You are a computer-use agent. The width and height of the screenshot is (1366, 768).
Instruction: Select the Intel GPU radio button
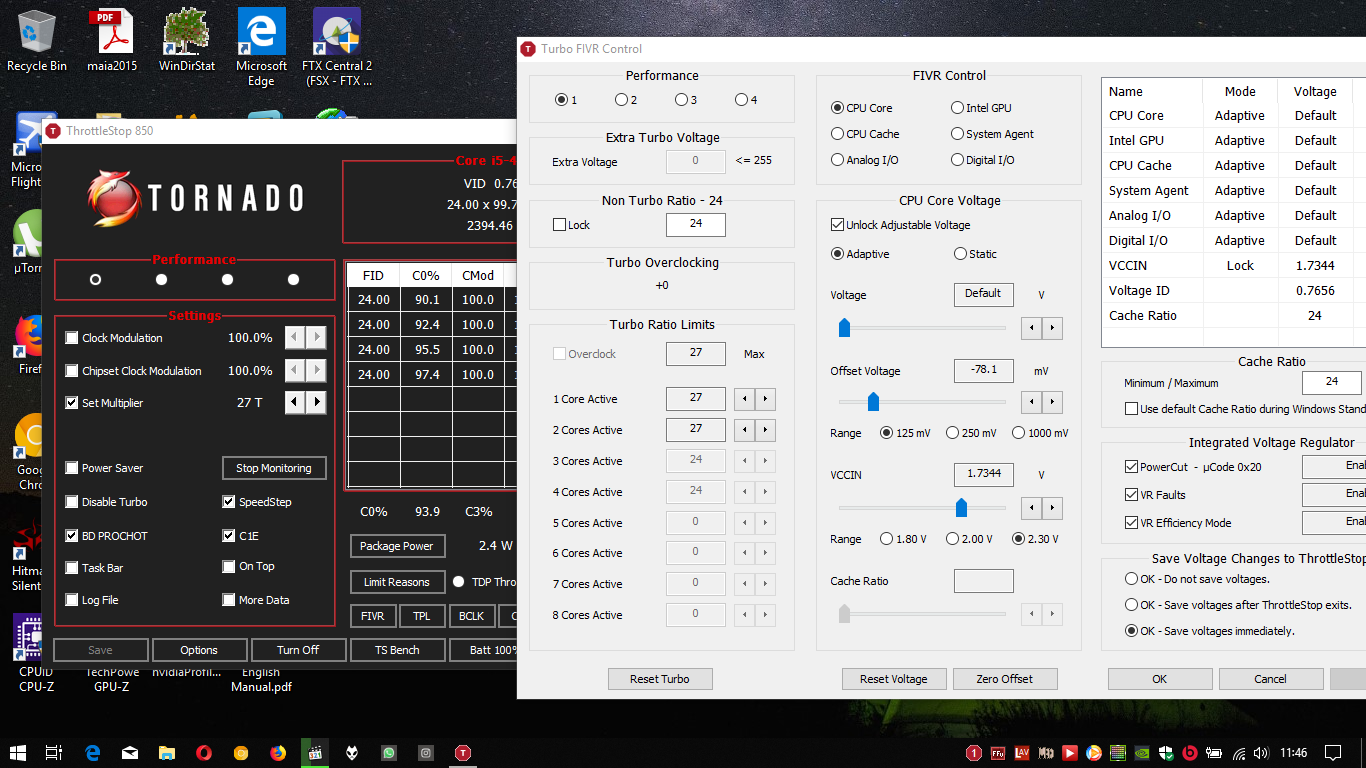(957, 108)
